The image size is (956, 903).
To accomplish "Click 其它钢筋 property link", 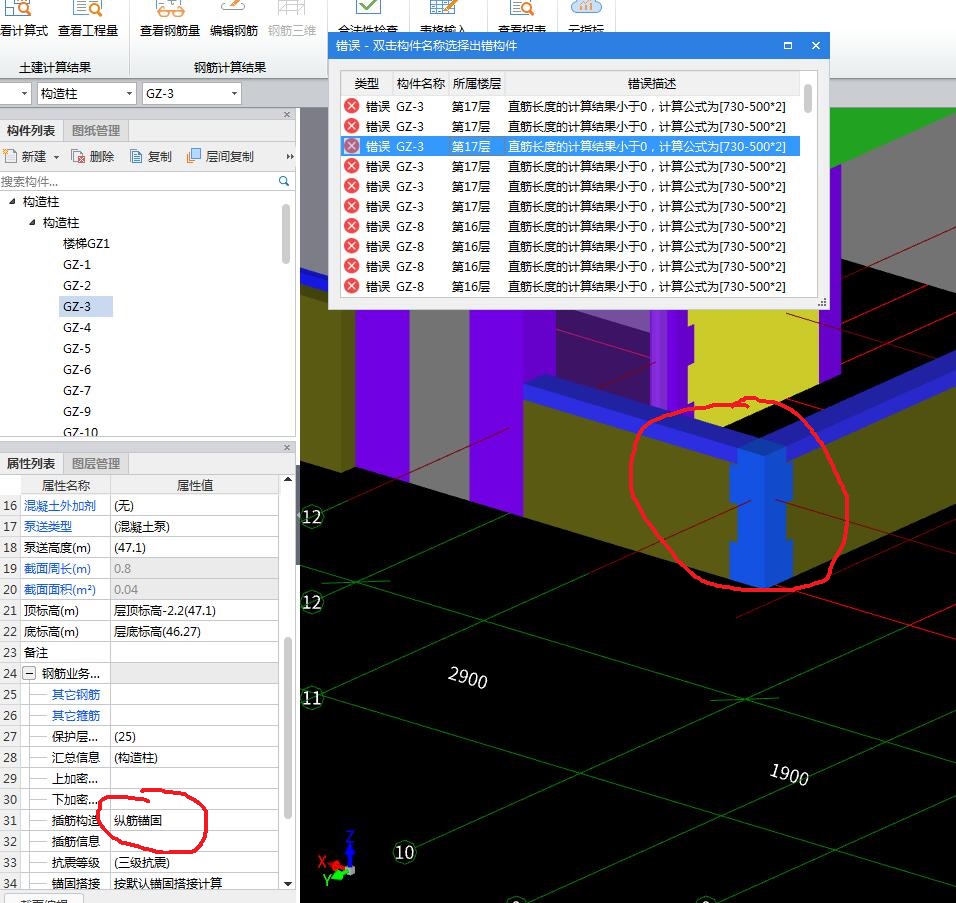I will click(76, 694).
